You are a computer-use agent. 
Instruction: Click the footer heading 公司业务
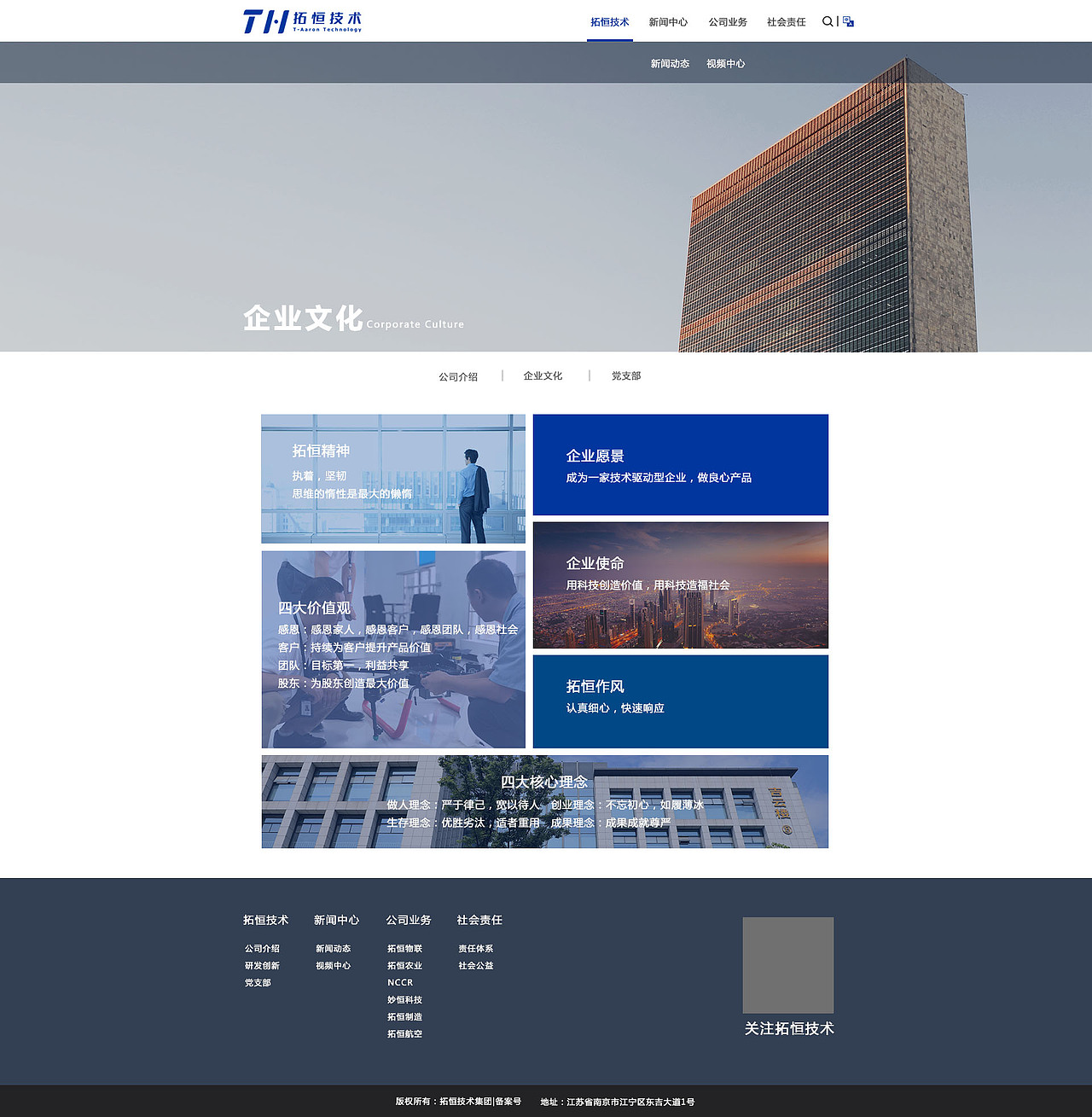[409, 920]
